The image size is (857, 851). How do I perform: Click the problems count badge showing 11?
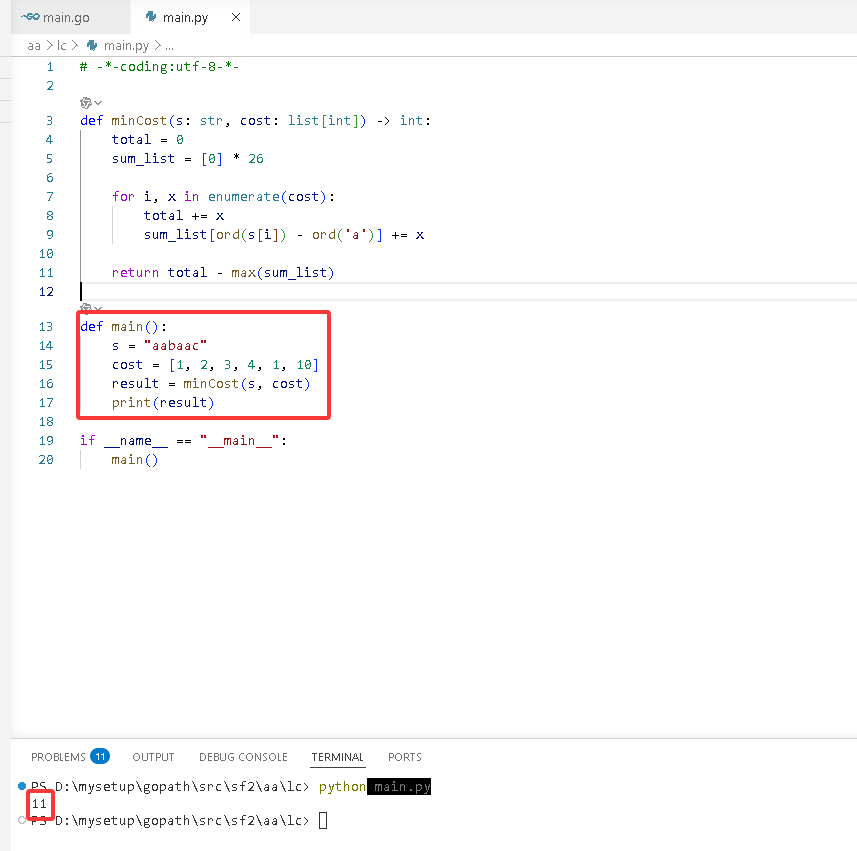pos(100,756)
